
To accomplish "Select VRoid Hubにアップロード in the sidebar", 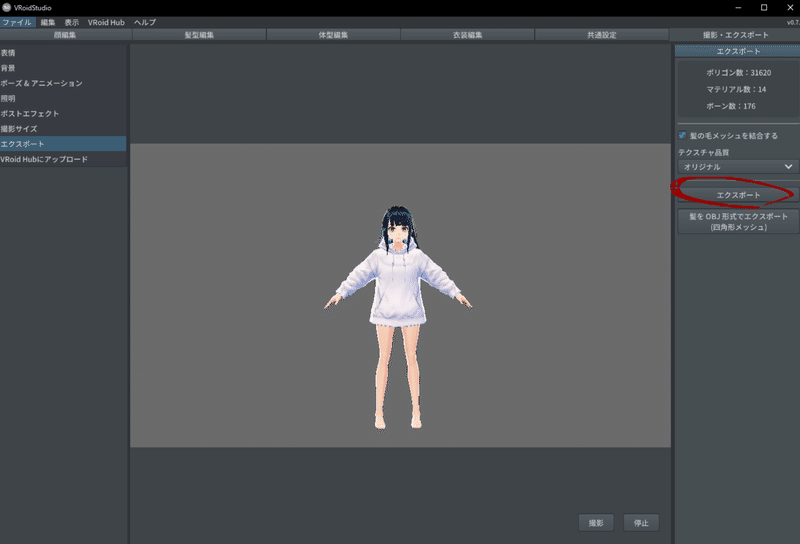I will (x=63, y=159).
